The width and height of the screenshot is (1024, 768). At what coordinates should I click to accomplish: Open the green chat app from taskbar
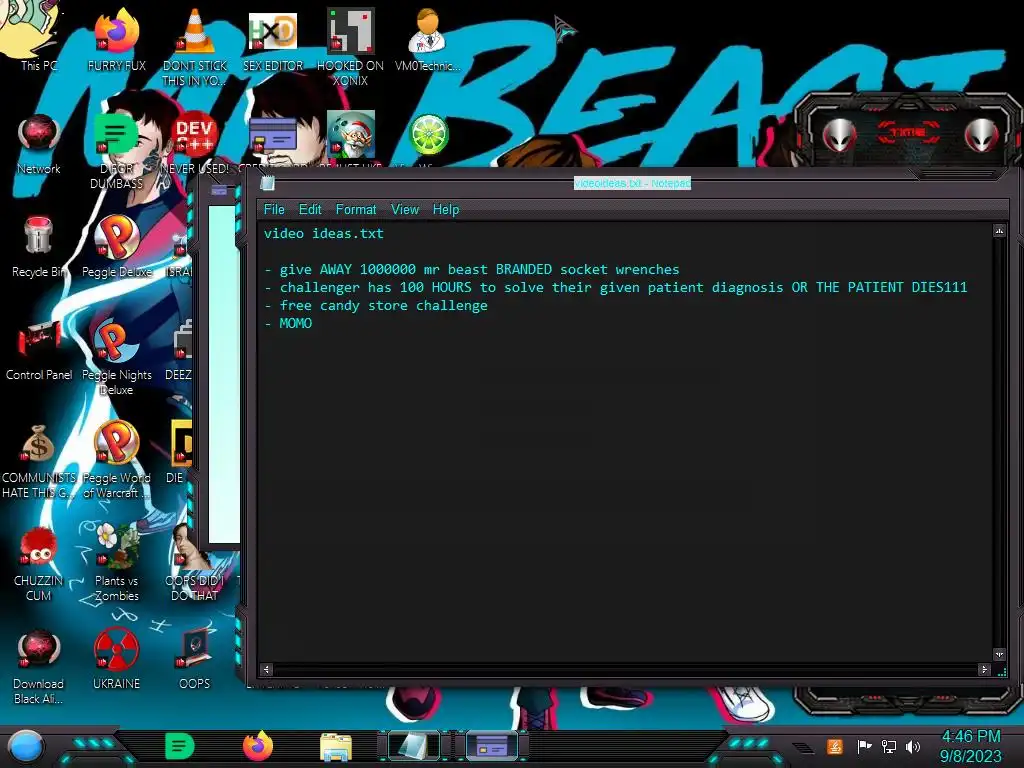180,746
